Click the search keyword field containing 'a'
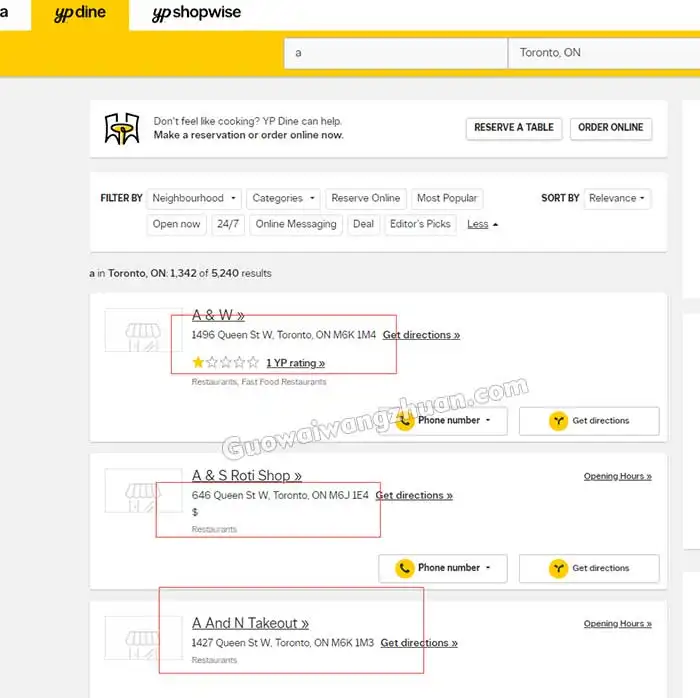Viewport: 700px width, 698px height. coord(396,53)
